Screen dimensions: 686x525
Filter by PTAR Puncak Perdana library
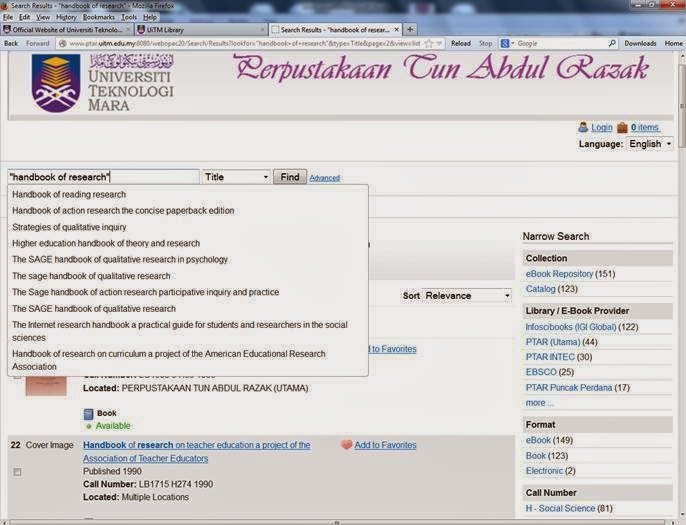(x=569, y=388)
